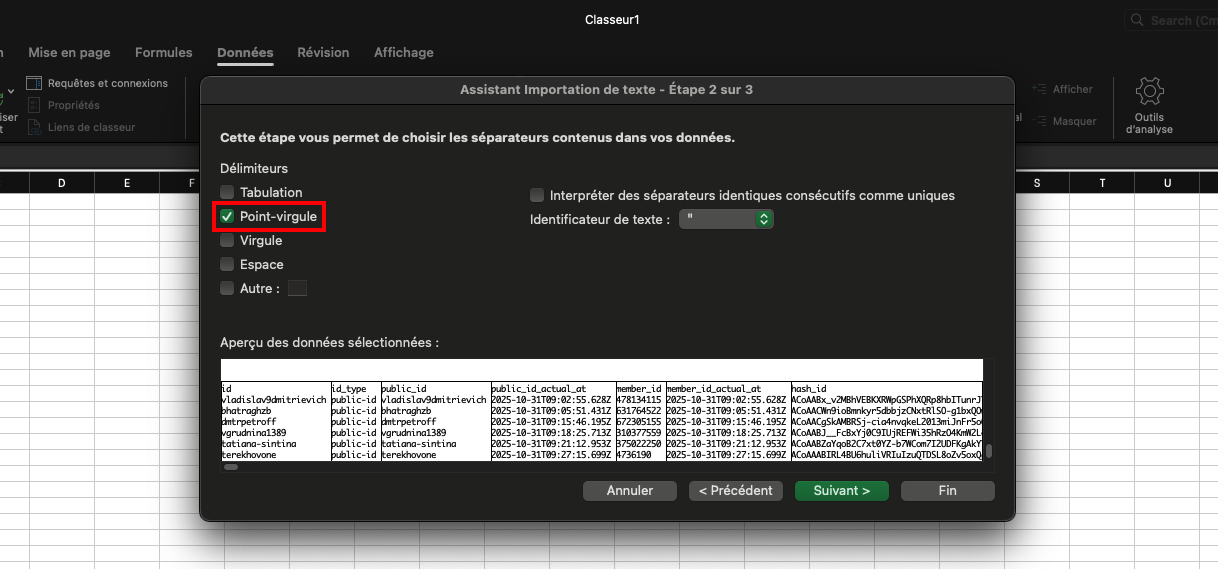The width and height of the screenshot is (1218, 569).
Task: Click the Masquer detail icon
Action: click(1040, 121)
